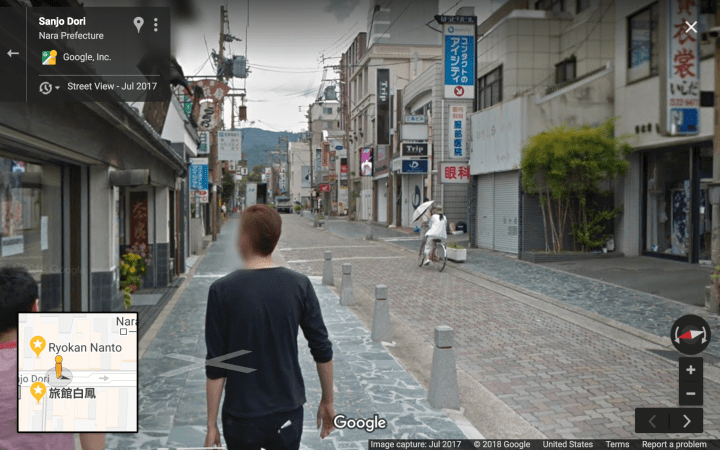Open the Terms link

click(617, 444)
